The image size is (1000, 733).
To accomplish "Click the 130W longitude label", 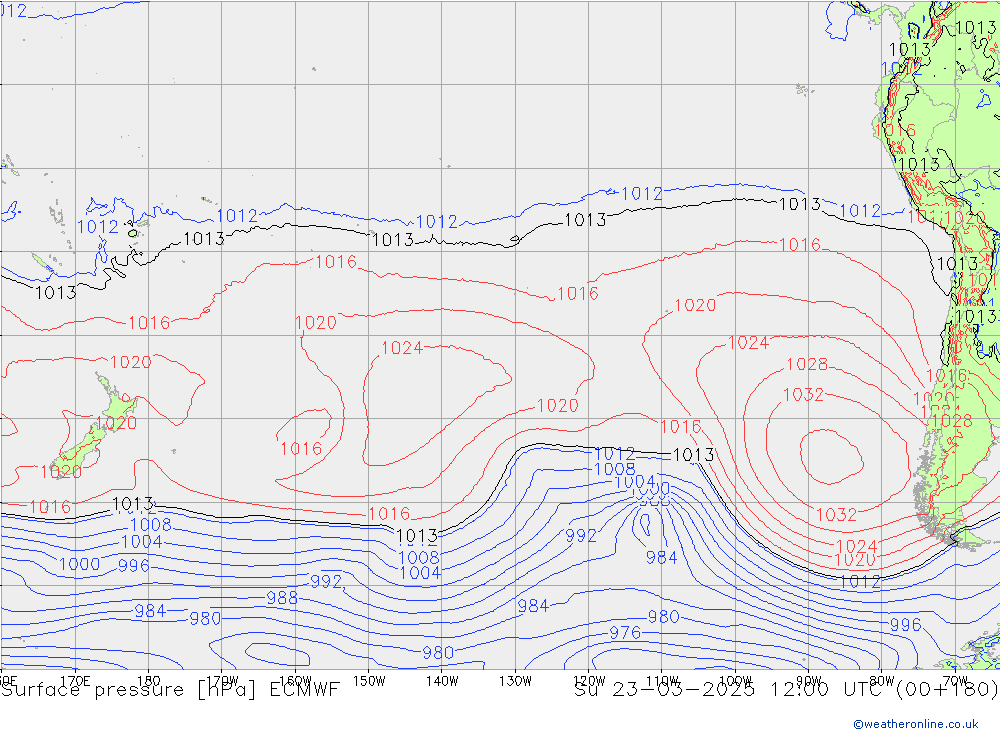I will (x=515, y=681).
